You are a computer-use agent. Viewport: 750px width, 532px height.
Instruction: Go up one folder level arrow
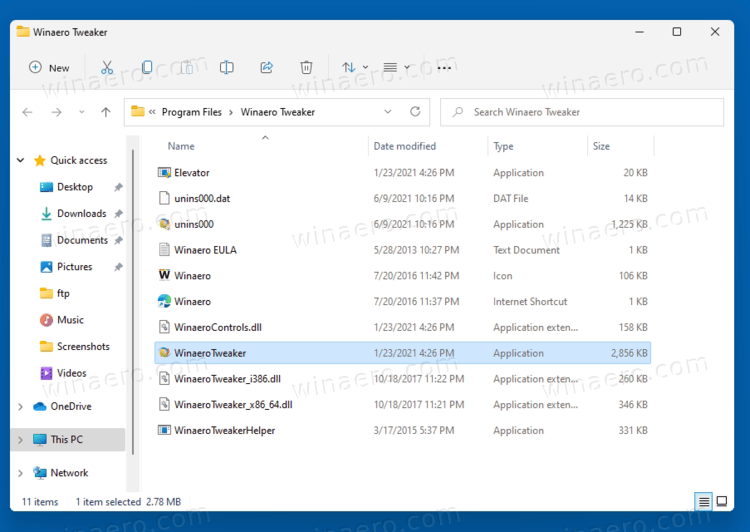pos(106,112)
